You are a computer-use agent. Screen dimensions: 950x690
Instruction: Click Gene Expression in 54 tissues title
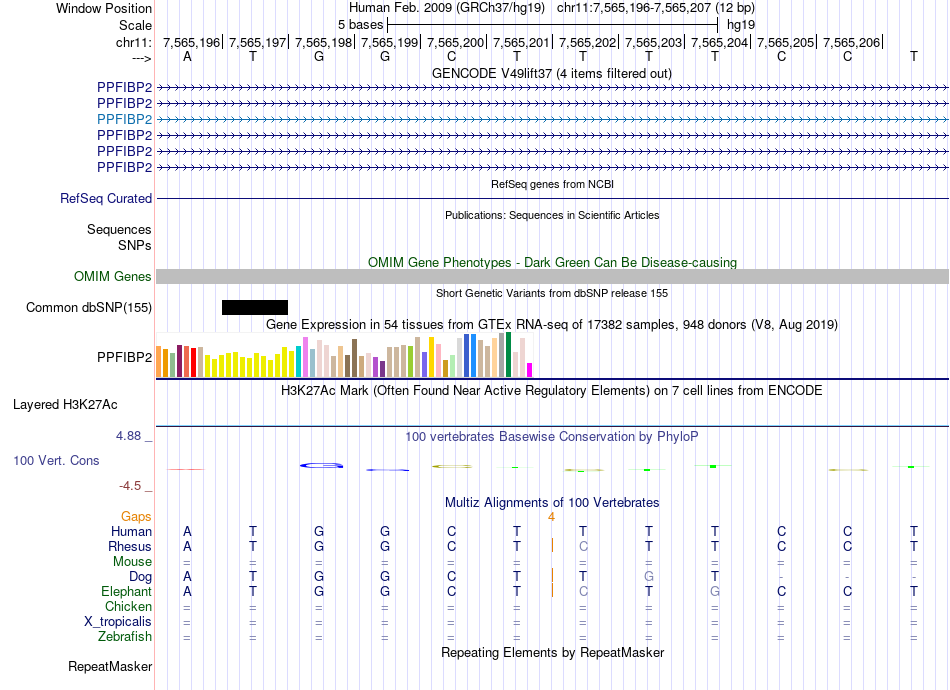coord(552,325)
